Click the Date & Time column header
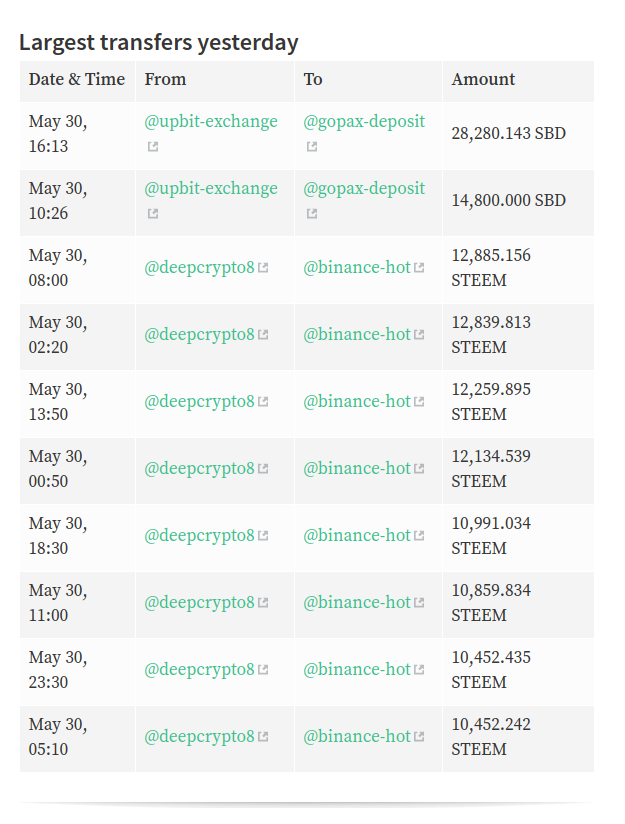 click(x=77, y=79)
